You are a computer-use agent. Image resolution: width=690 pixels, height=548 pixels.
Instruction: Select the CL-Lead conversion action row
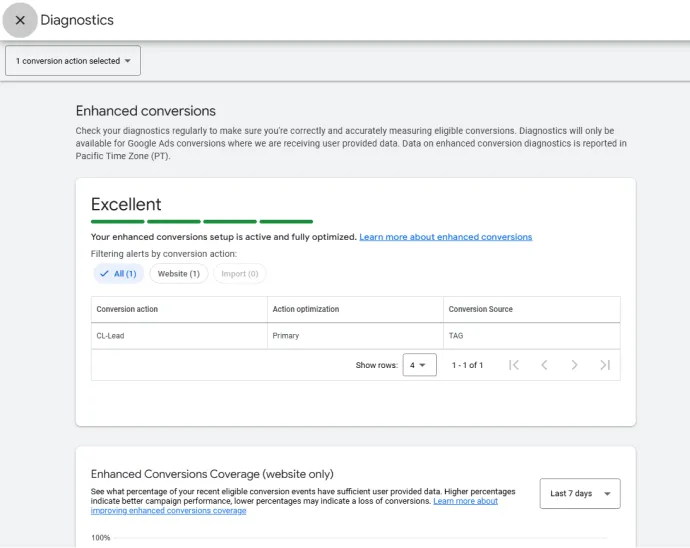(356, 336)
